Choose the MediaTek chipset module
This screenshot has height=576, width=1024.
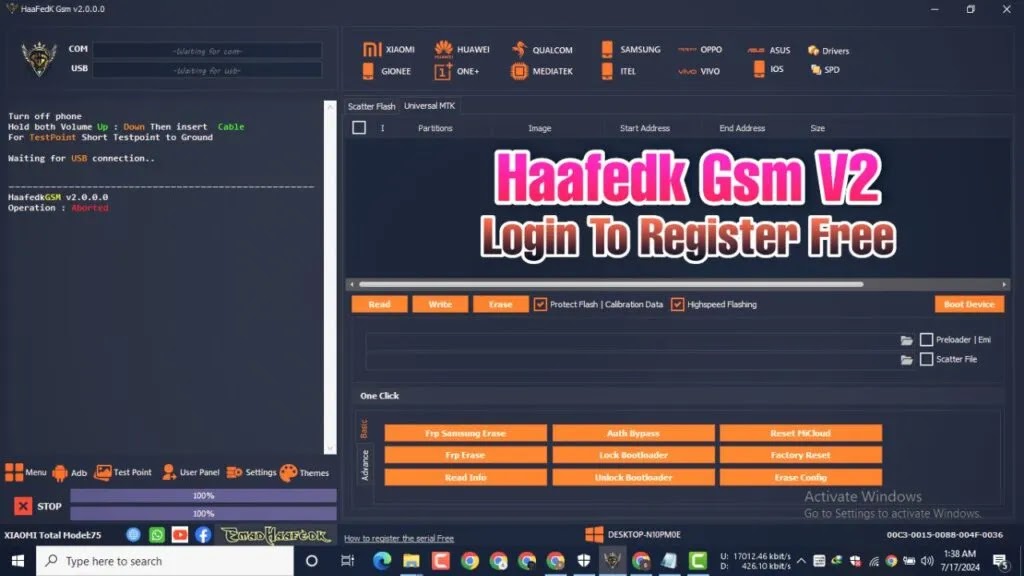tap(542, 71)
